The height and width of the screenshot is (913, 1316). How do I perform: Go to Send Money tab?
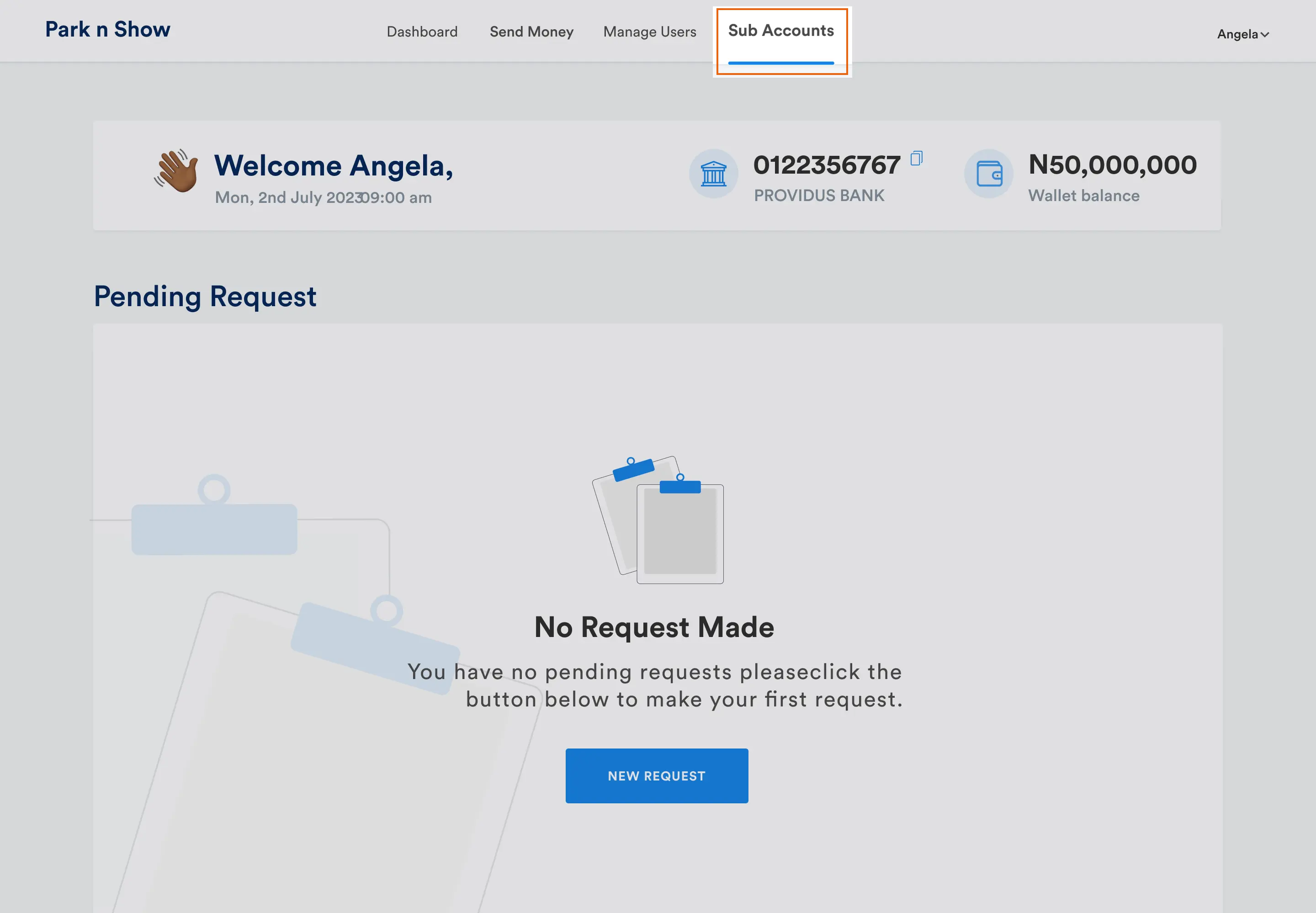[531, 32]
